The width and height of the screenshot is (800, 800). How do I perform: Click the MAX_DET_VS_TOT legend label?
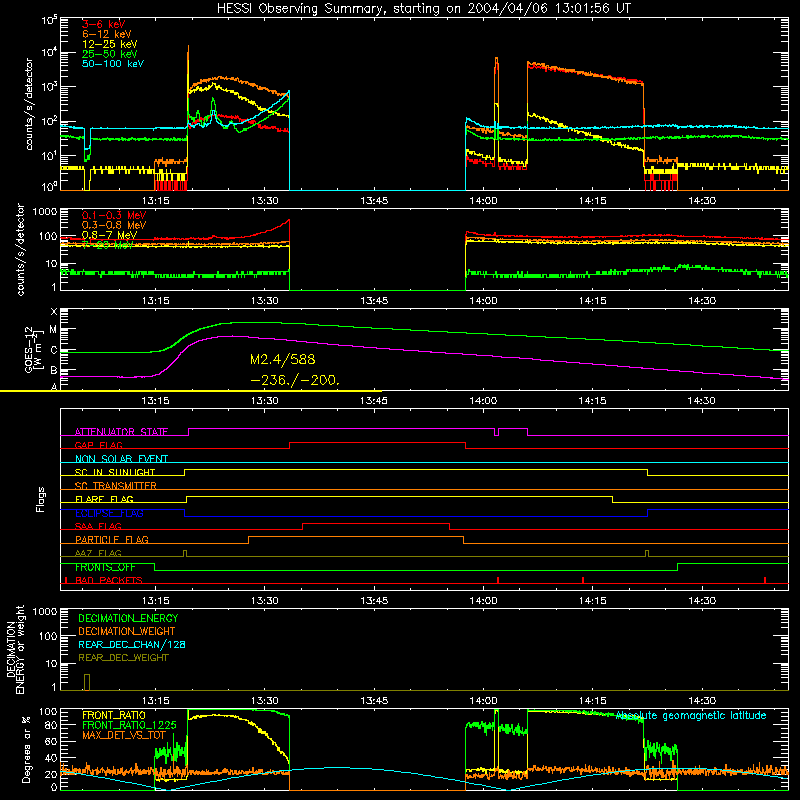tap(124, 735)
